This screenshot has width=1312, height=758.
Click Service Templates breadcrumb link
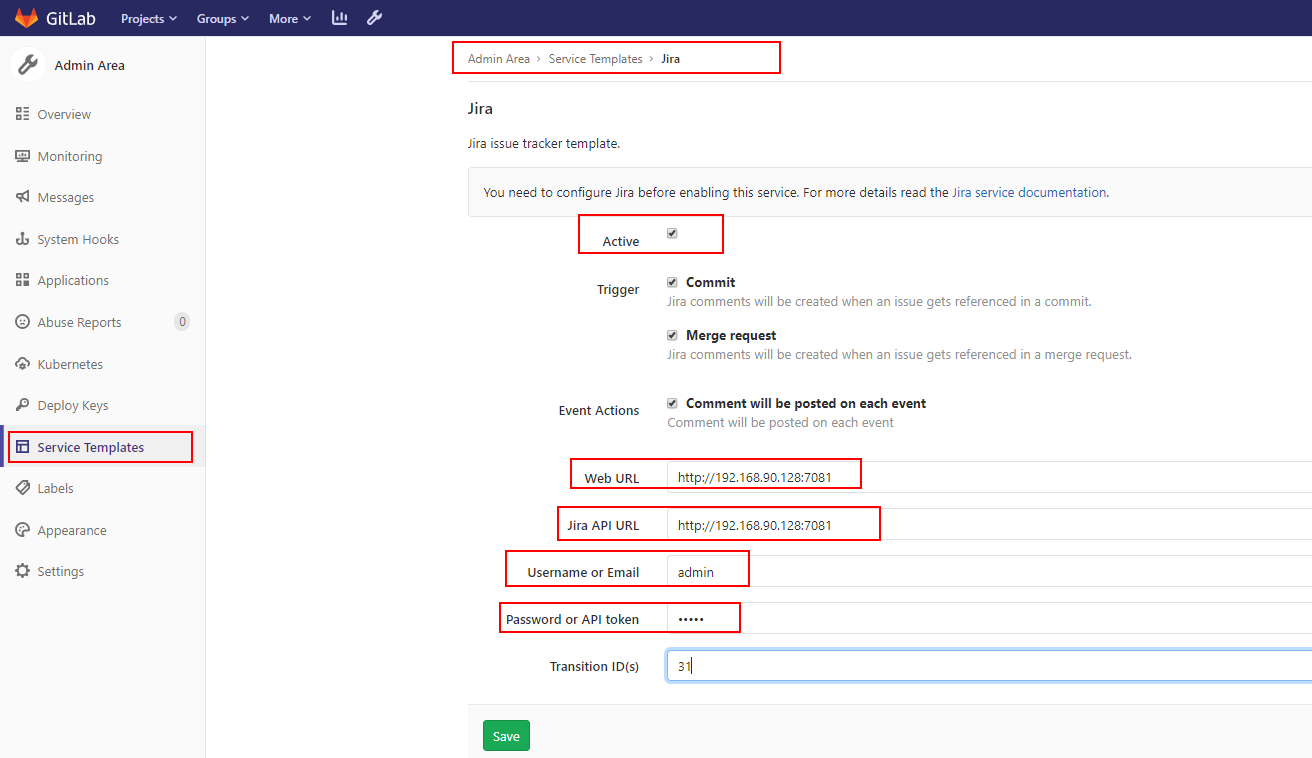[596, 59]
